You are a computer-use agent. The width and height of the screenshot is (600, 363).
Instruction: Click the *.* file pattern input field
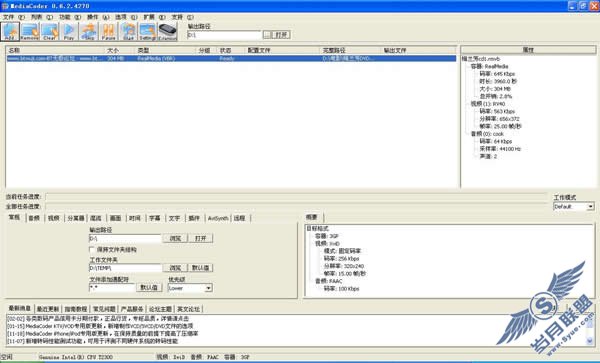pyautogui.click(x=112, y=288)
